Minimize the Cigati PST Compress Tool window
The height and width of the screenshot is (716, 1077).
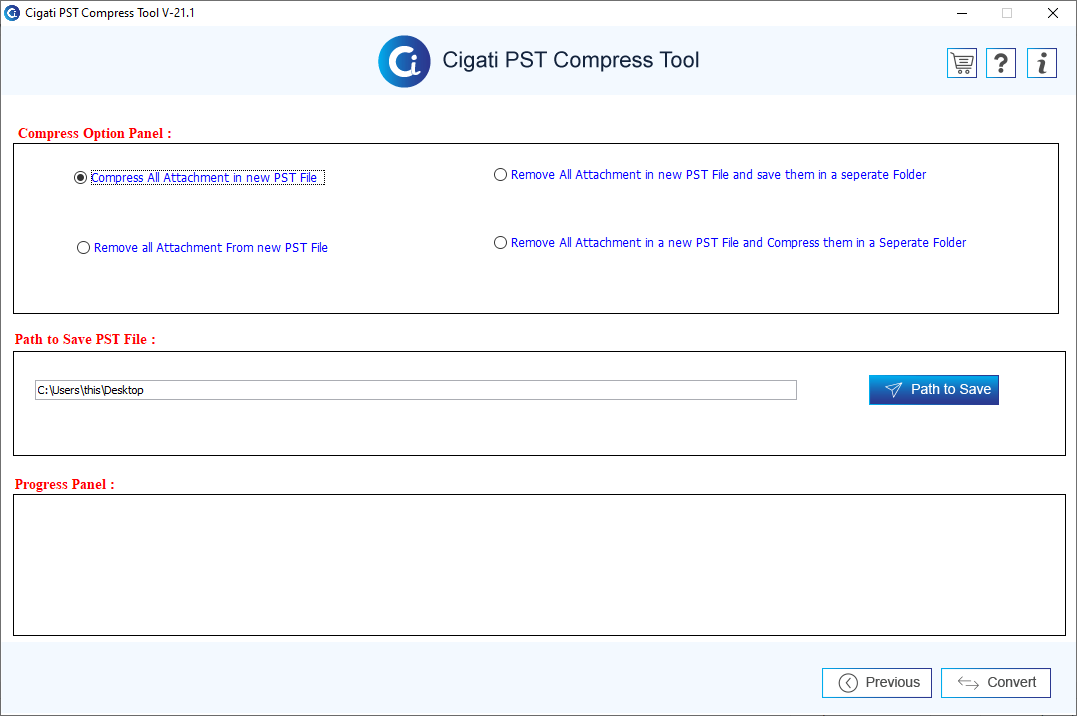coord(962,13)
